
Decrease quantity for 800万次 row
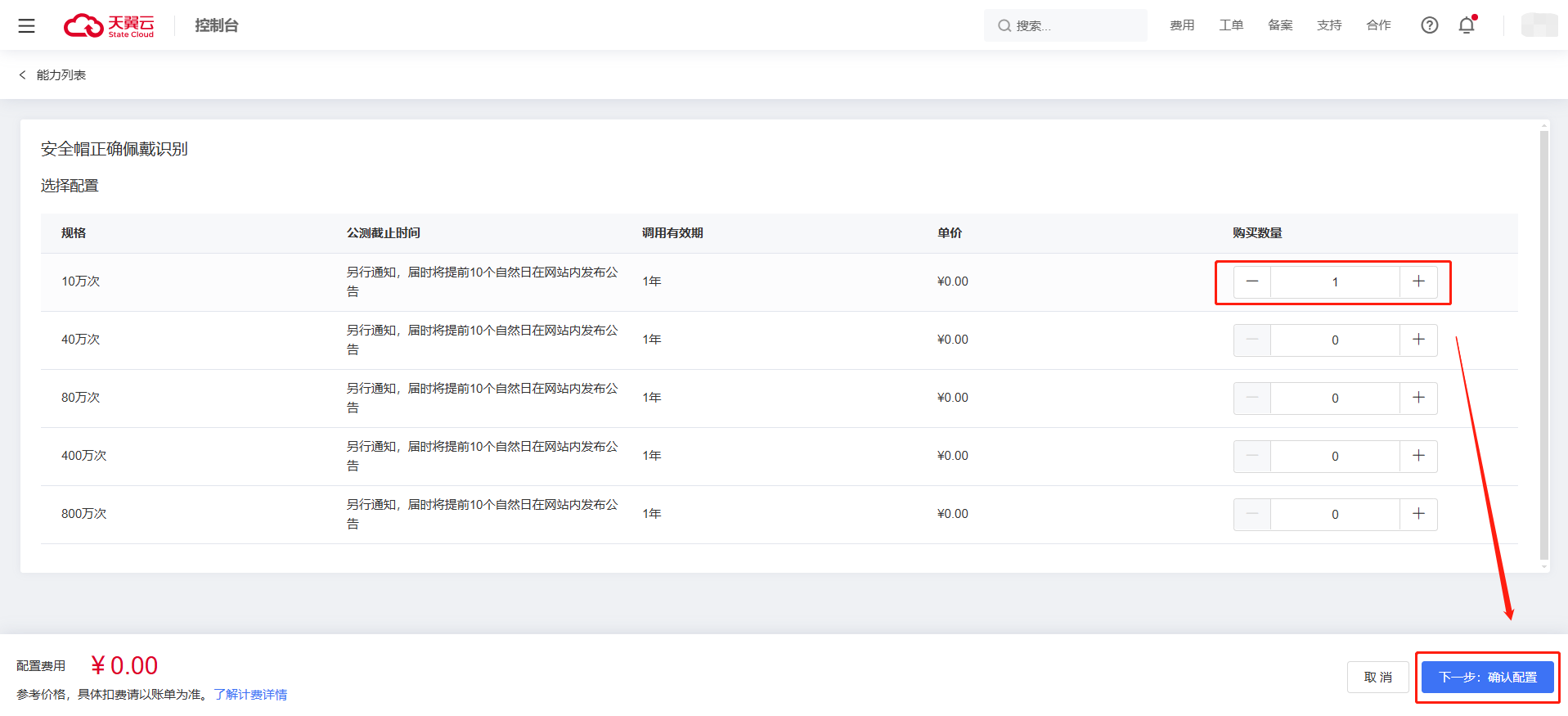pyautogui.click(x=1251, y=514)
